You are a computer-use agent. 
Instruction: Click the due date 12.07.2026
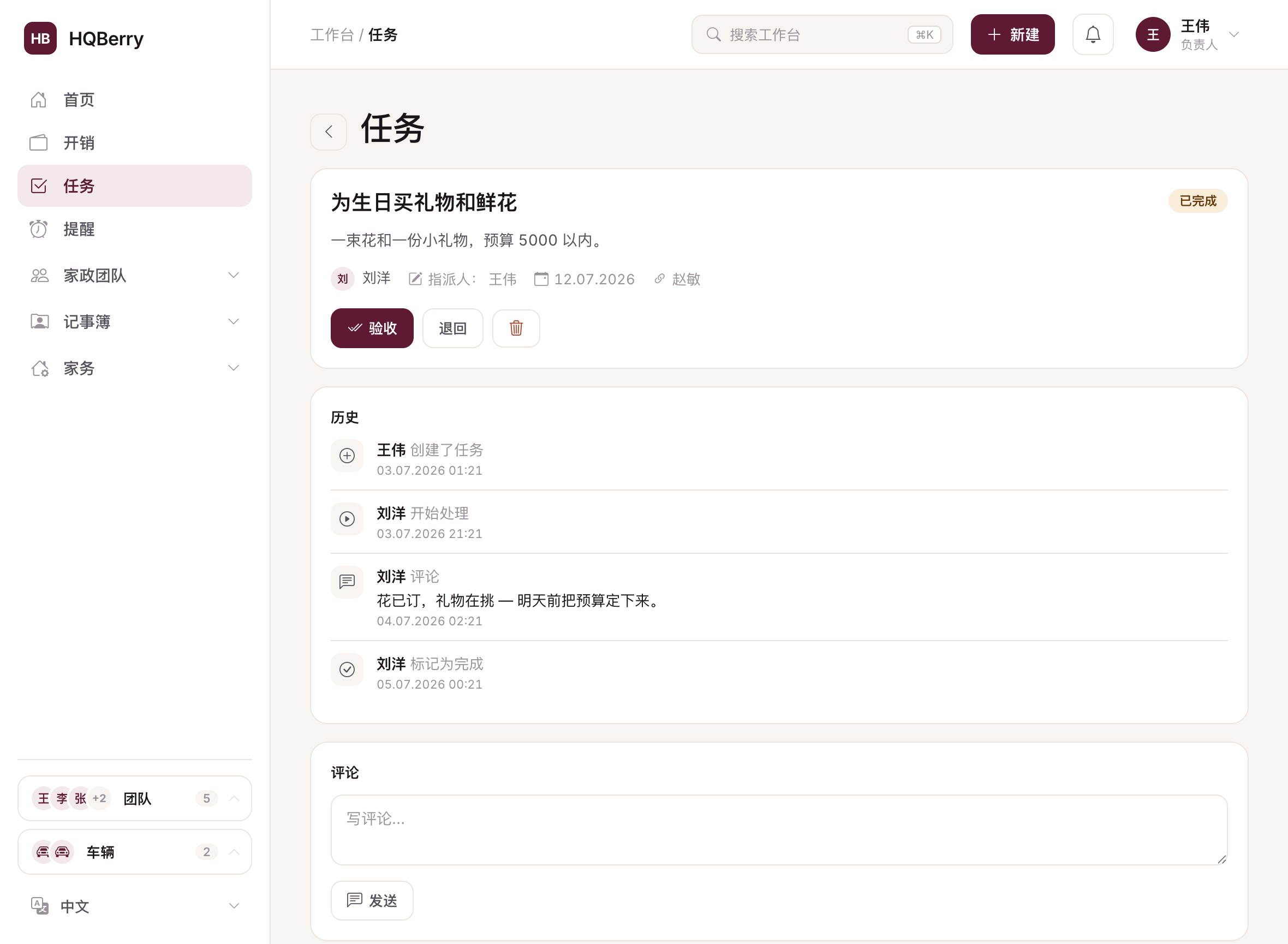coord(595,279)
